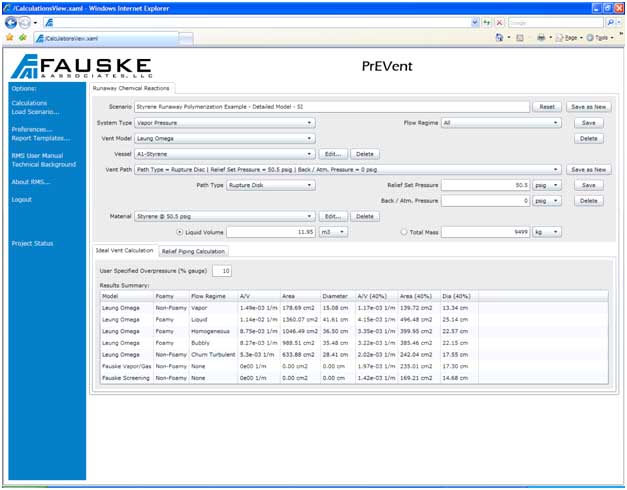Click Delete next to the Material dropdown
Viewport: 627px width, 490px height.
tap(365, 216)
